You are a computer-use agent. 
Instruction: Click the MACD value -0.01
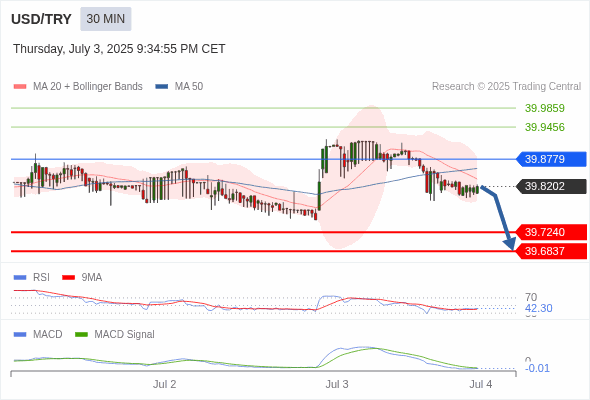tap(537, 368)
